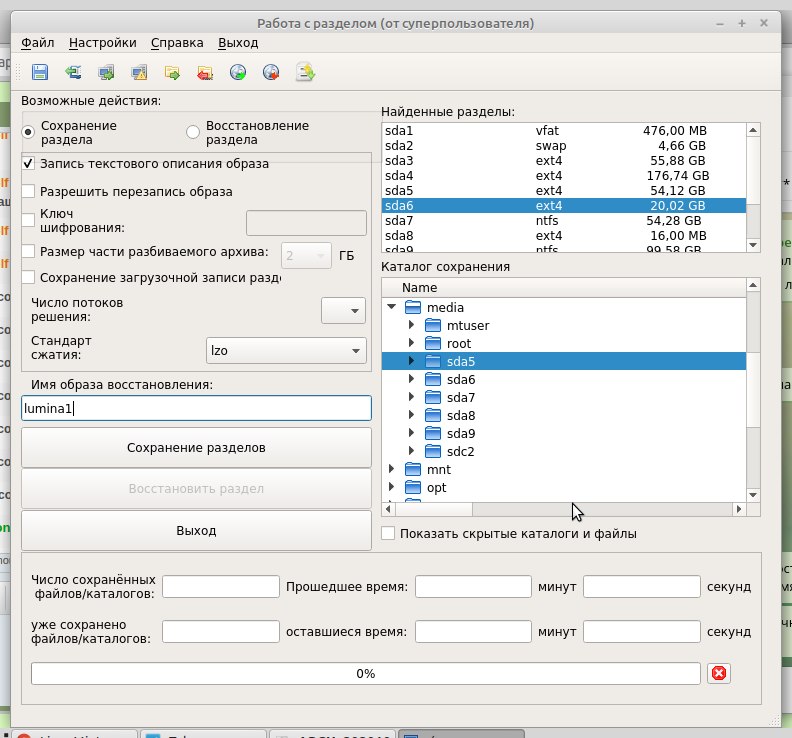
Task: Open the 'Настройки' menu
Action: pos(103,43)
